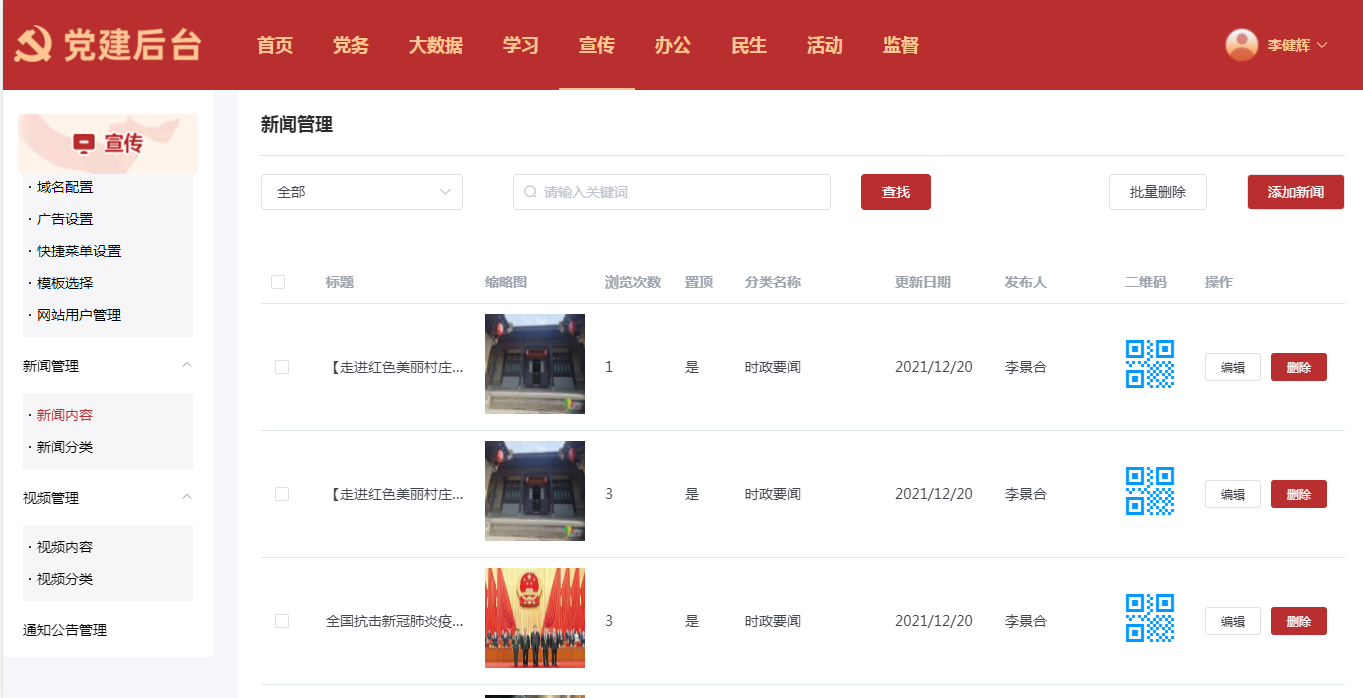Collapse the 视频管理 sidebar section
This screenshot has height=698, width=1363.
(x=187, y=498)
